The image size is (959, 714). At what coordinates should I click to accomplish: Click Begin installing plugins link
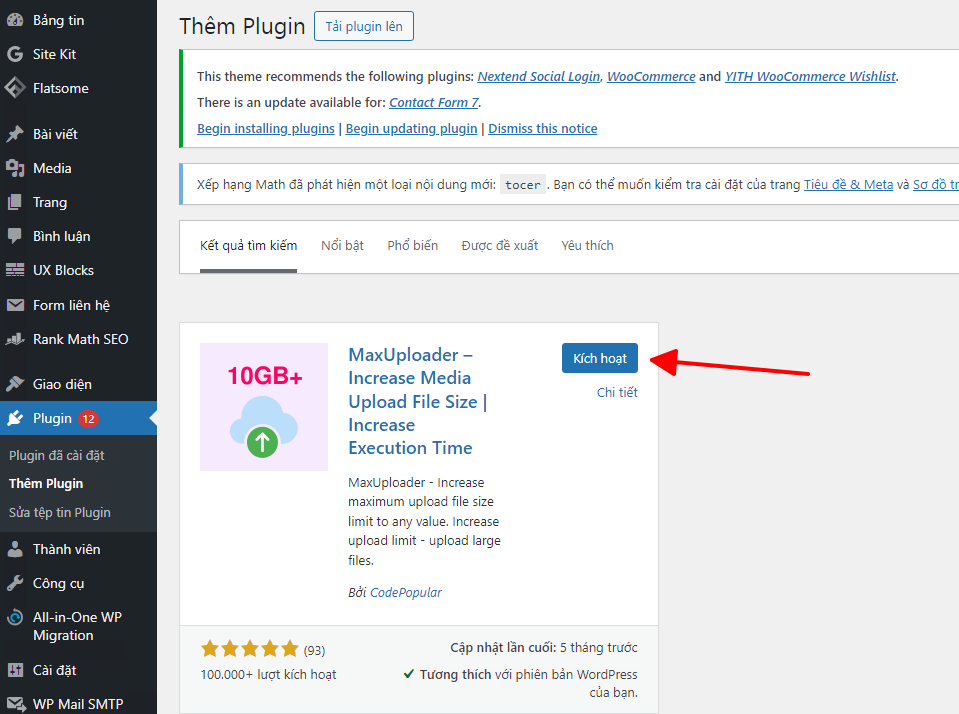click(x=266, y=128)
